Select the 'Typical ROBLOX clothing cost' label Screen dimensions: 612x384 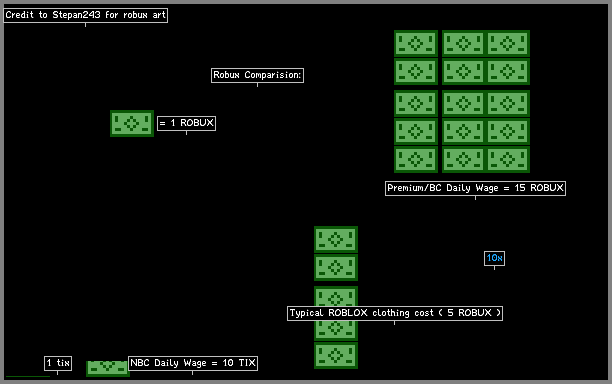395,313
